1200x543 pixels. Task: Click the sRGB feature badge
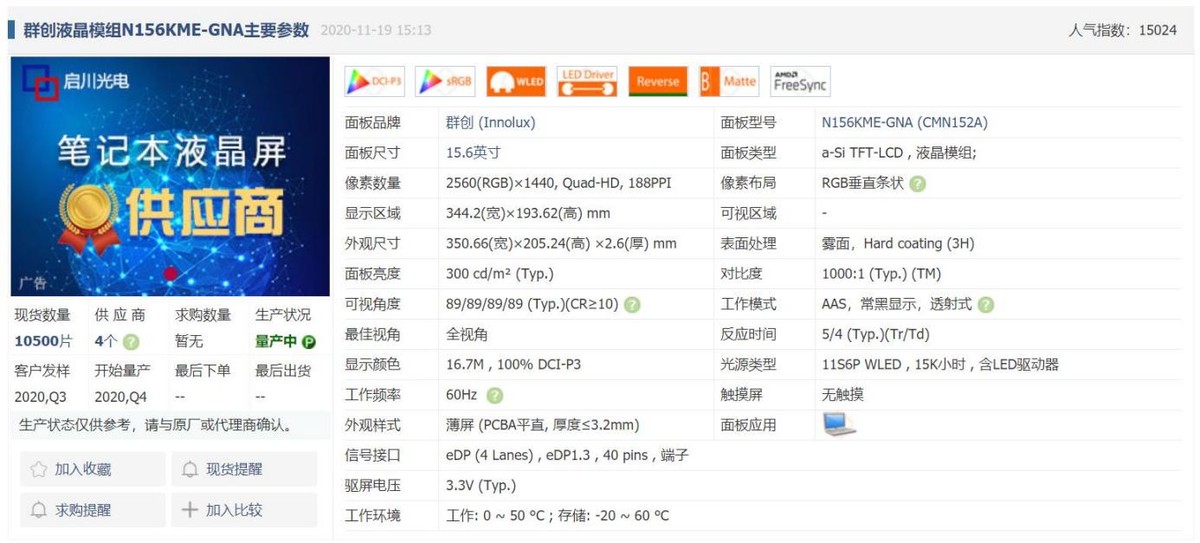(x=446, y=82)
